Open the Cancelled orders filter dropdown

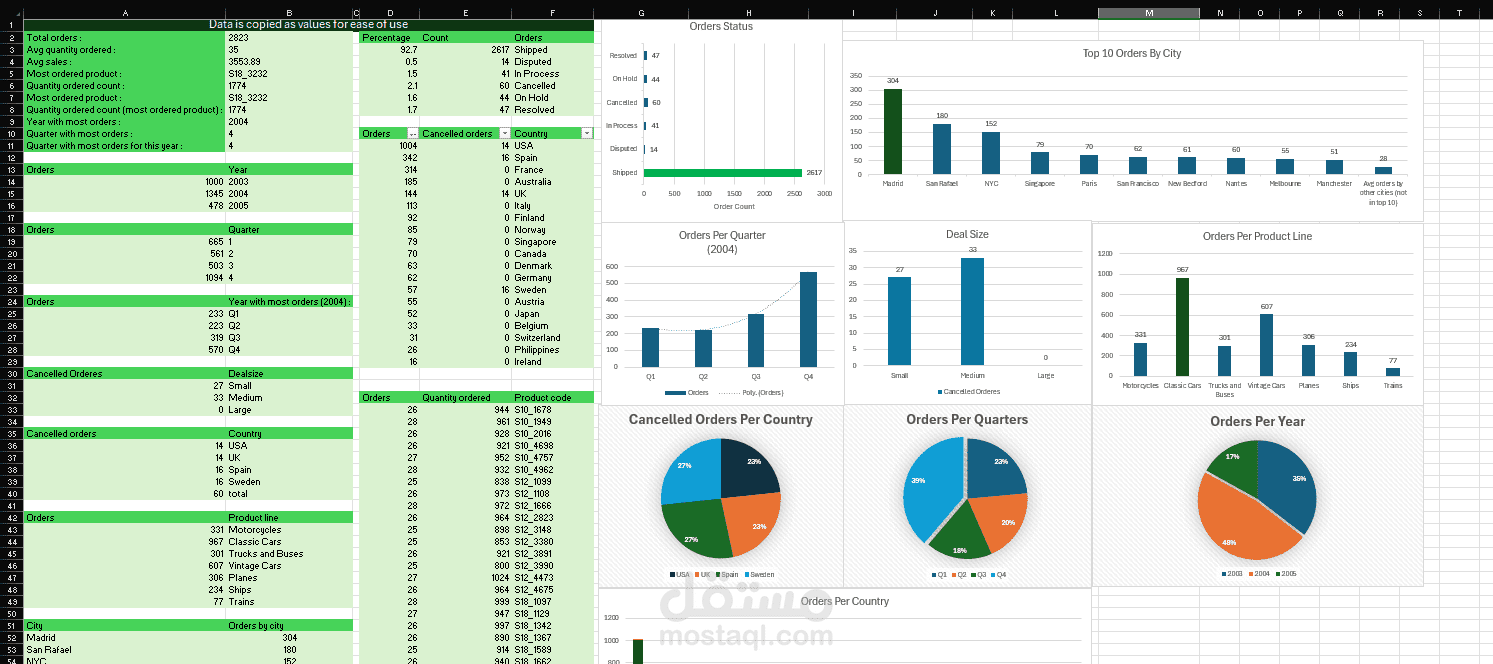(x=505, y=133)
